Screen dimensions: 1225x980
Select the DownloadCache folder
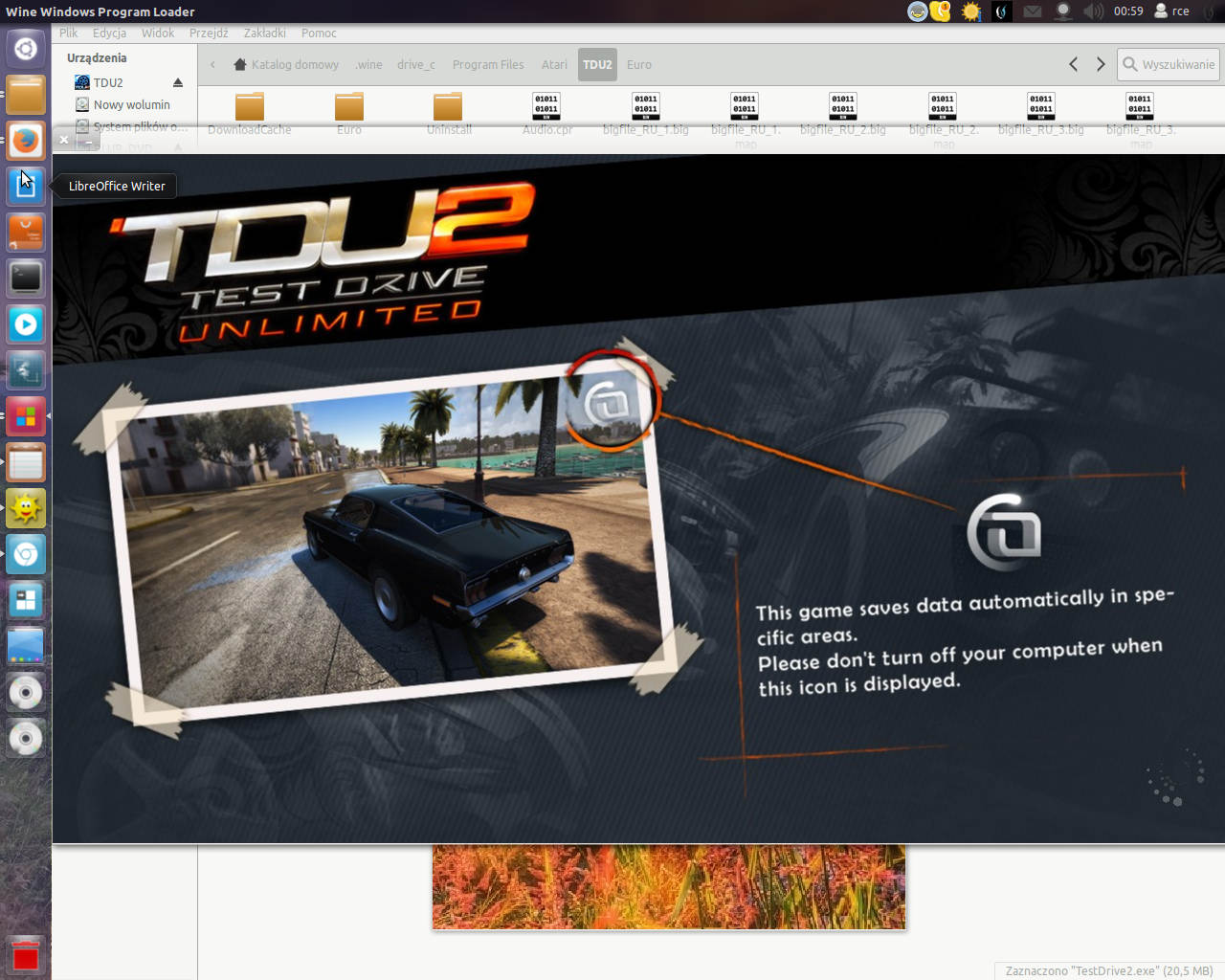click(x=250, y=113)
